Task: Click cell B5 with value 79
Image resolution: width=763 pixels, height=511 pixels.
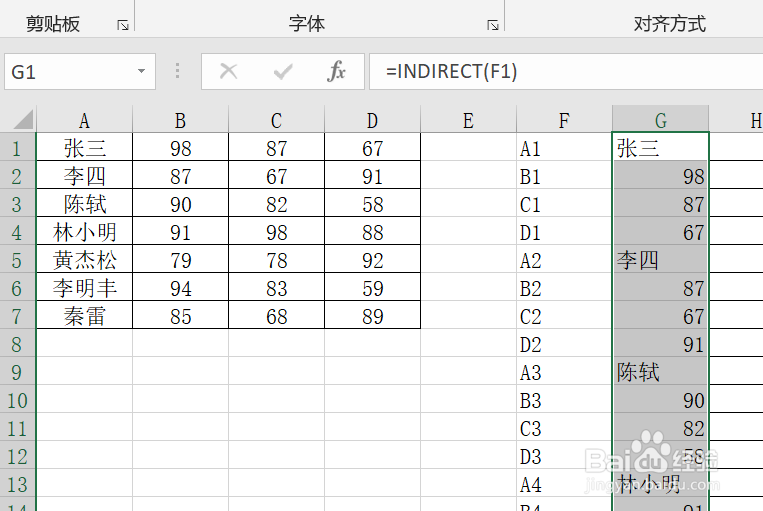Action: coord(180,259)
